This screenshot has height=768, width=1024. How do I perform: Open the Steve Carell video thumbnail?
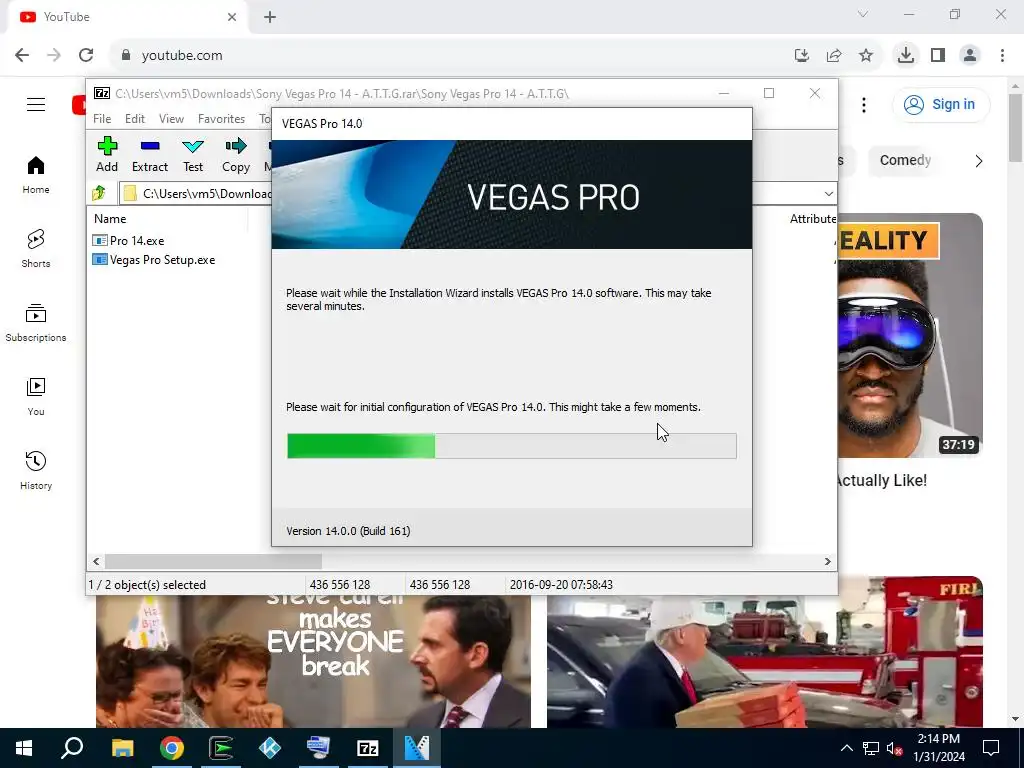tap(313, 660)
